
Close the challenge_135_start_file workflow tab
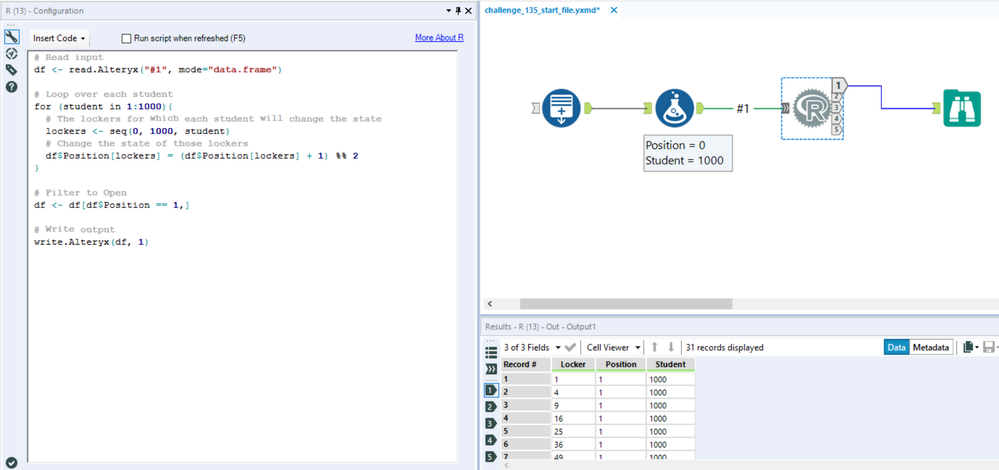coord(614,10)
